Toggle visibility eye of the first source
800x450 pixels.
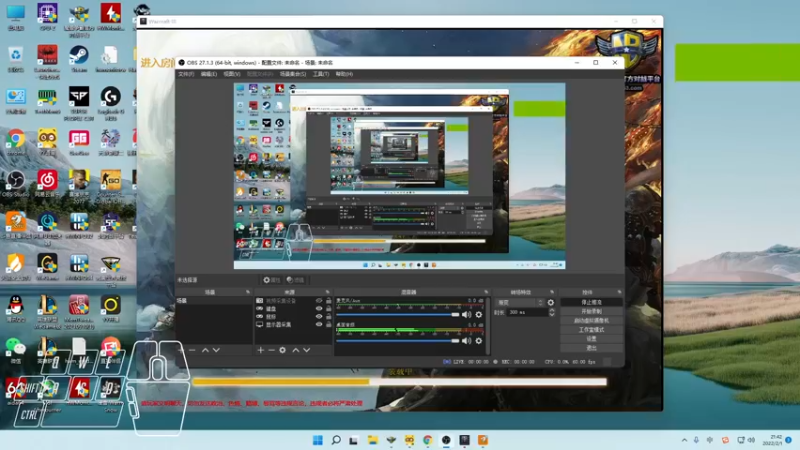[320, 301]
